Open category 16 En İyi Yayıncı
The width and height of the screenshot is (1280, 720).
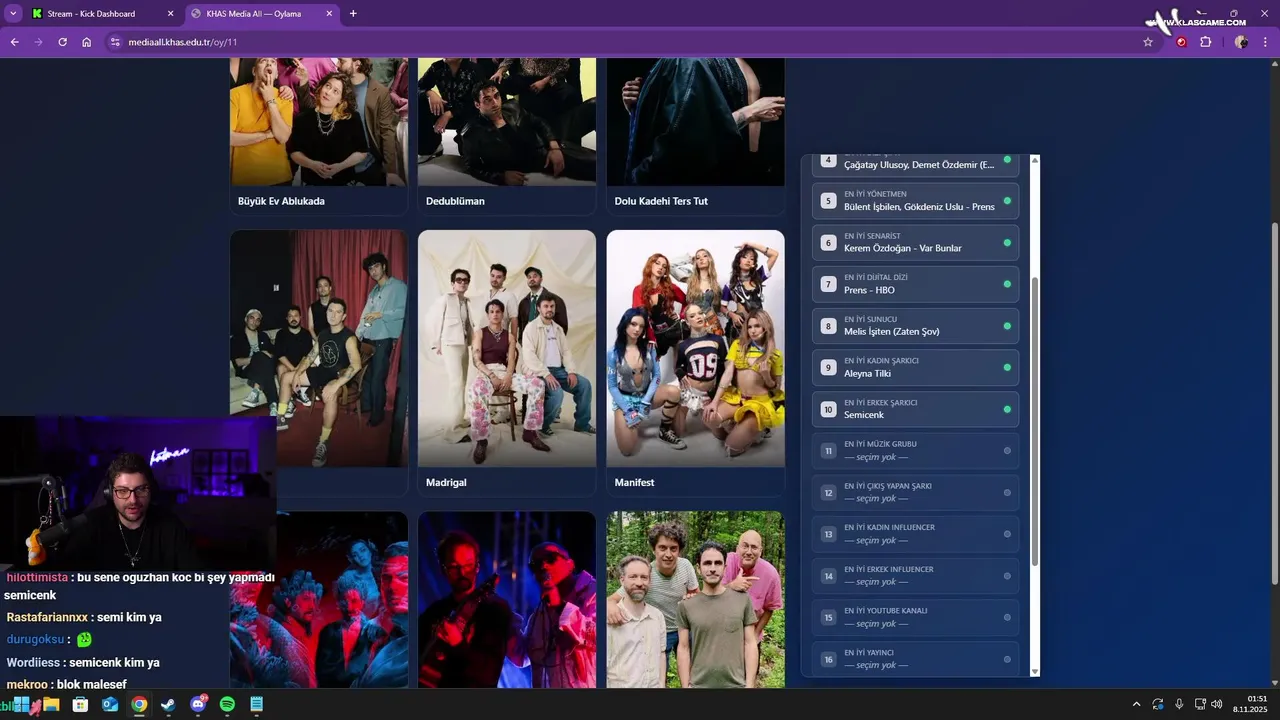(915, 658)
